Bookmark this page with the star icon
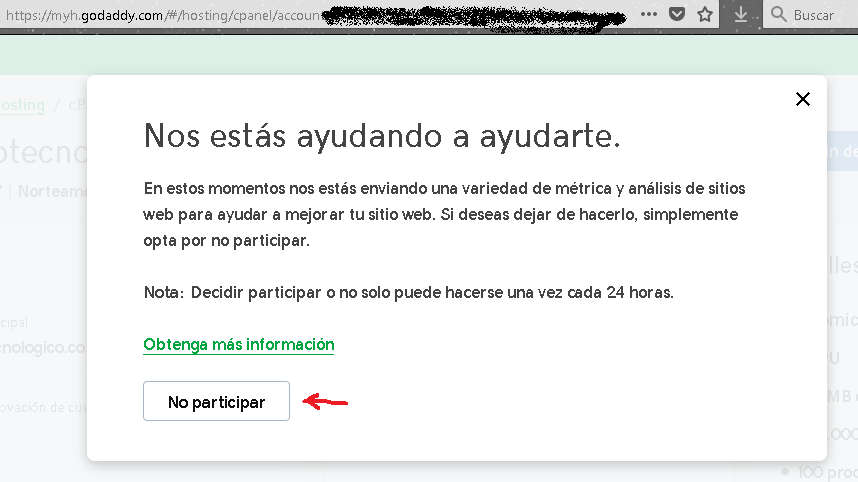Viewport: 858px width, 482px height. pos(705,14)
